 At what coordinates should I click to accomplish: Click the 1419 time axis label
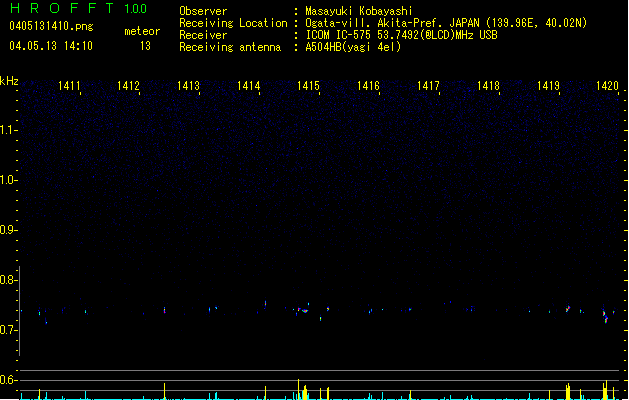click(548, 86)
